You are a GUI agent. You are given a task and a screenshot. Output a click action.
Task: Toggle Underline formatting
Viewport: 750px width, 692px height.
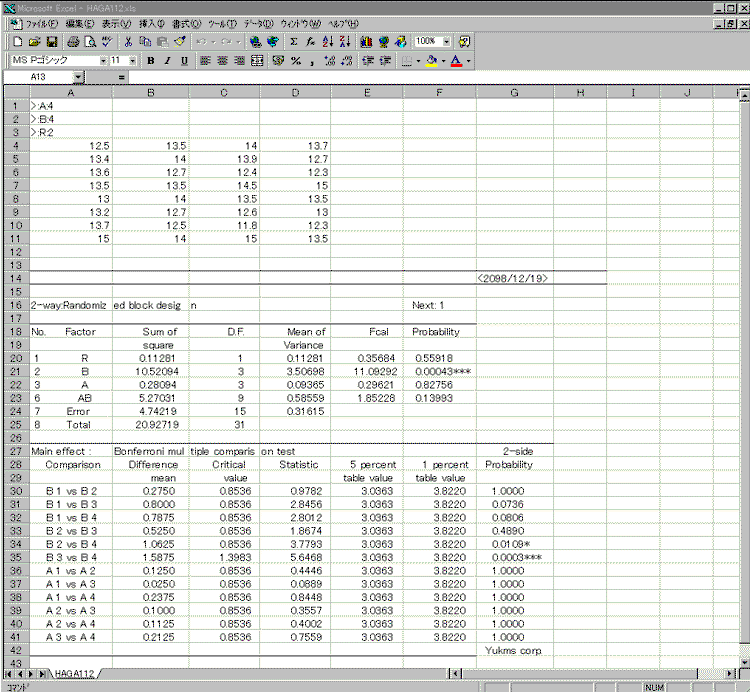183,60
